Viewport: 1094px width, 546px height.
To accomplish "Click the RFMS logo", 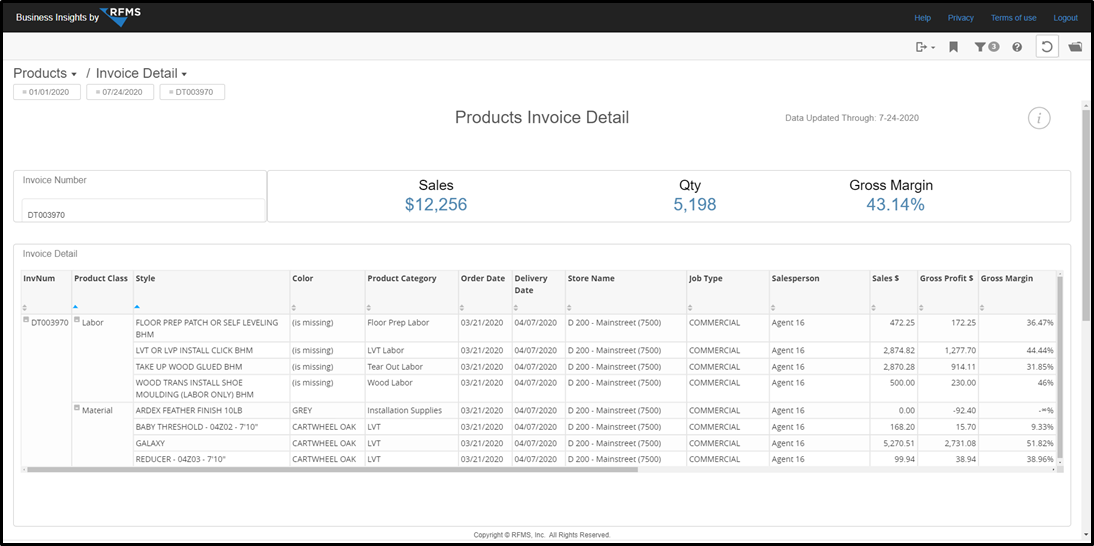I will click(121, 16).
